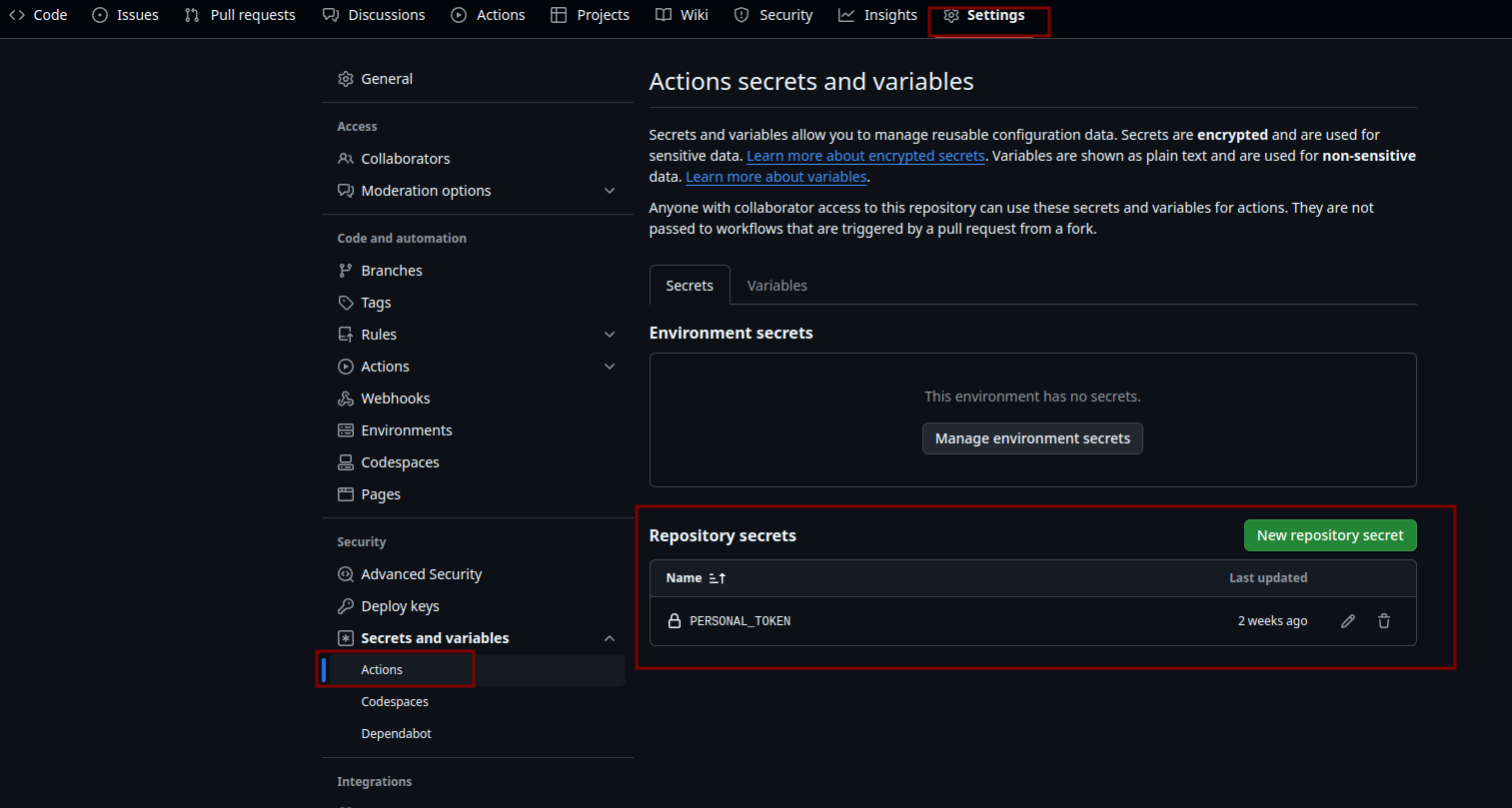Sort secrets by the Name sort arrow

(718, 578)
